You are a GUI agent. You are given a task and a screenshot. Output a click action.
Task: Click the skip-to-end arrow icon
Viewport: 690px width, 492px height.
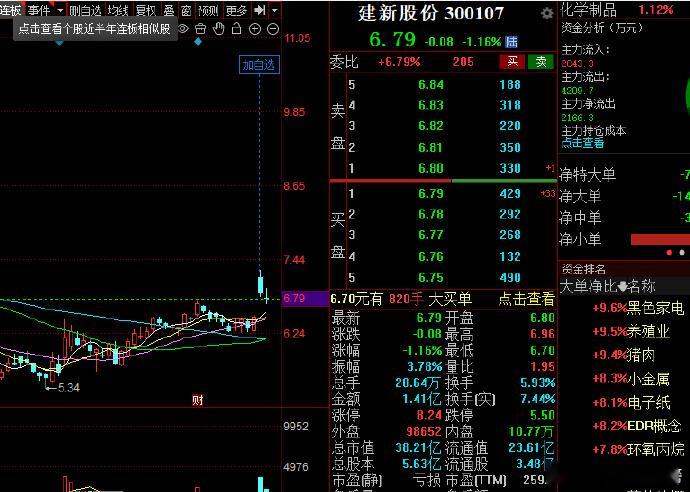[x=260, y=10]
